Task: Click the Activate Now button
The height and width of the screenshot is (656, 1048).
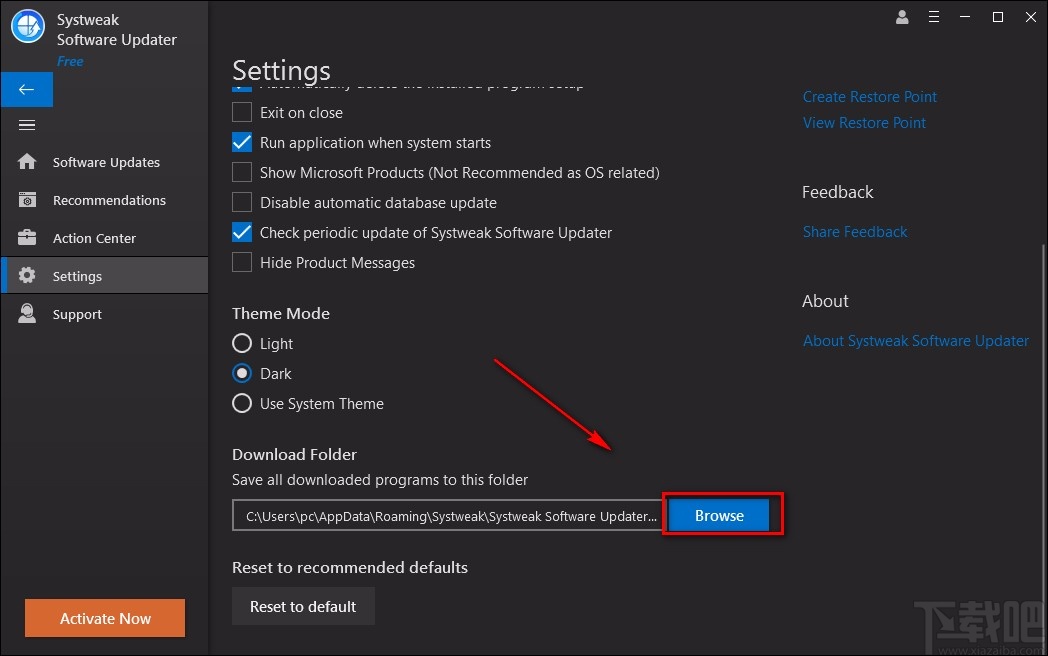Action: (x=105, y=619)
